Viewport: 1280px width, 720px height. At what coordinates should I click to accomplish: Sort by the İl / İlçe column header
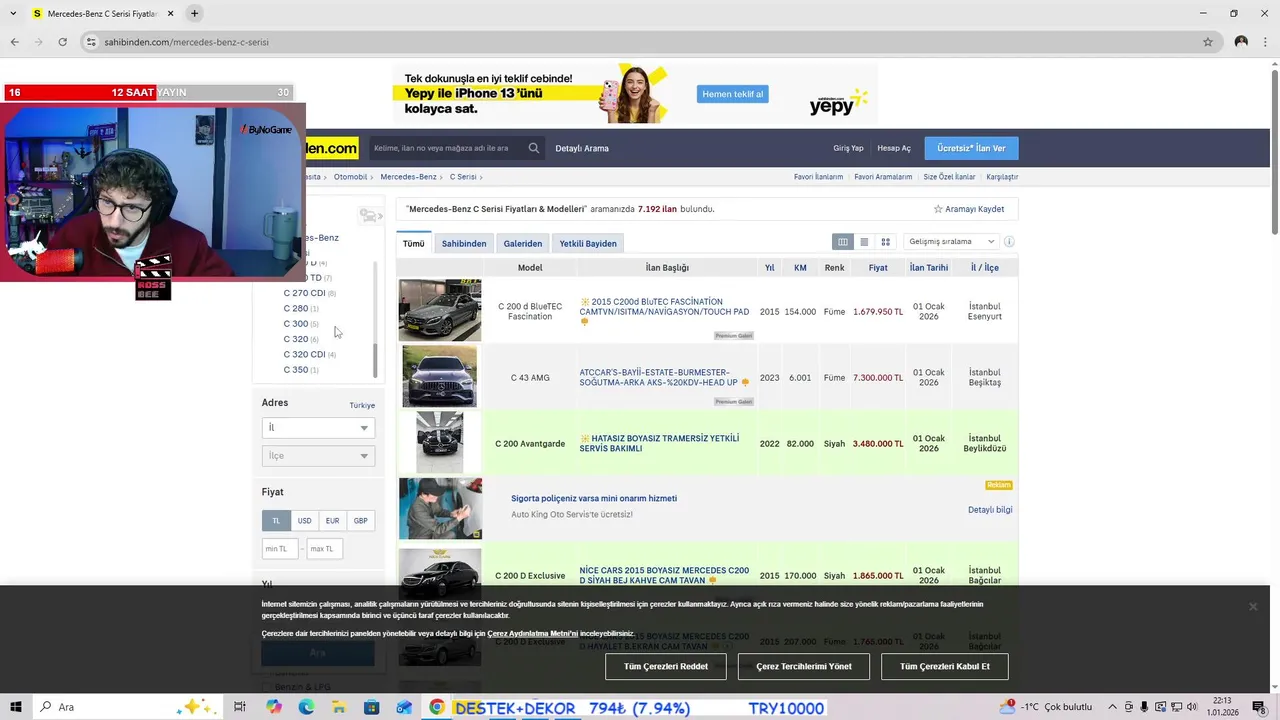(985, 268)
